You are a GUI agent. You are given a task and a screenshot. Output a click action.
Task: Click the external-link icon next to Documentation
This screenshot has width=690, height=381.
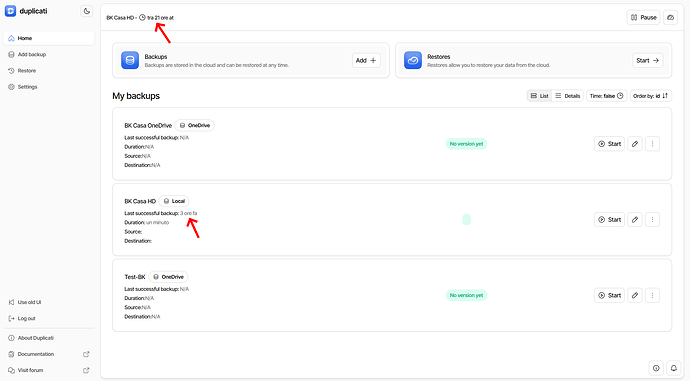pos(86,354)
